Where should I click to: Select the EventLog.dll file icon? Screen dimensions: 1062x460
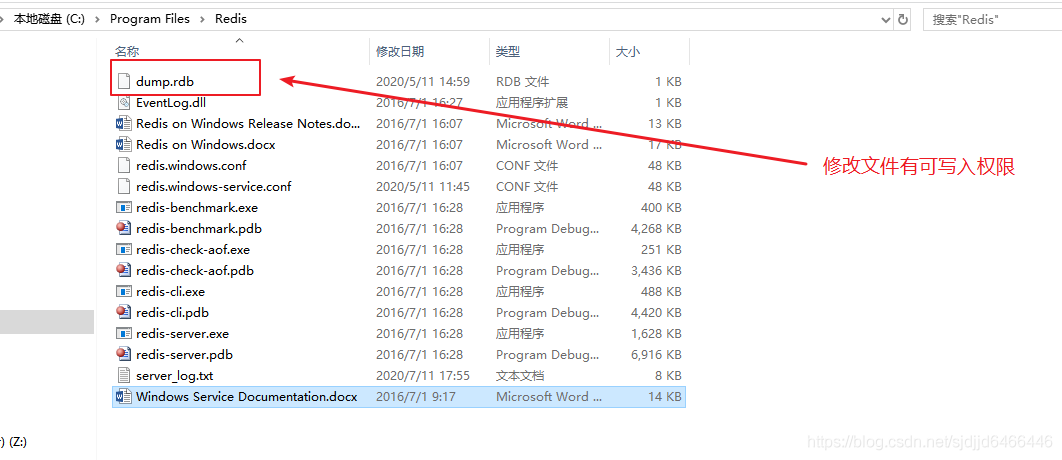[x=123, y=102]
